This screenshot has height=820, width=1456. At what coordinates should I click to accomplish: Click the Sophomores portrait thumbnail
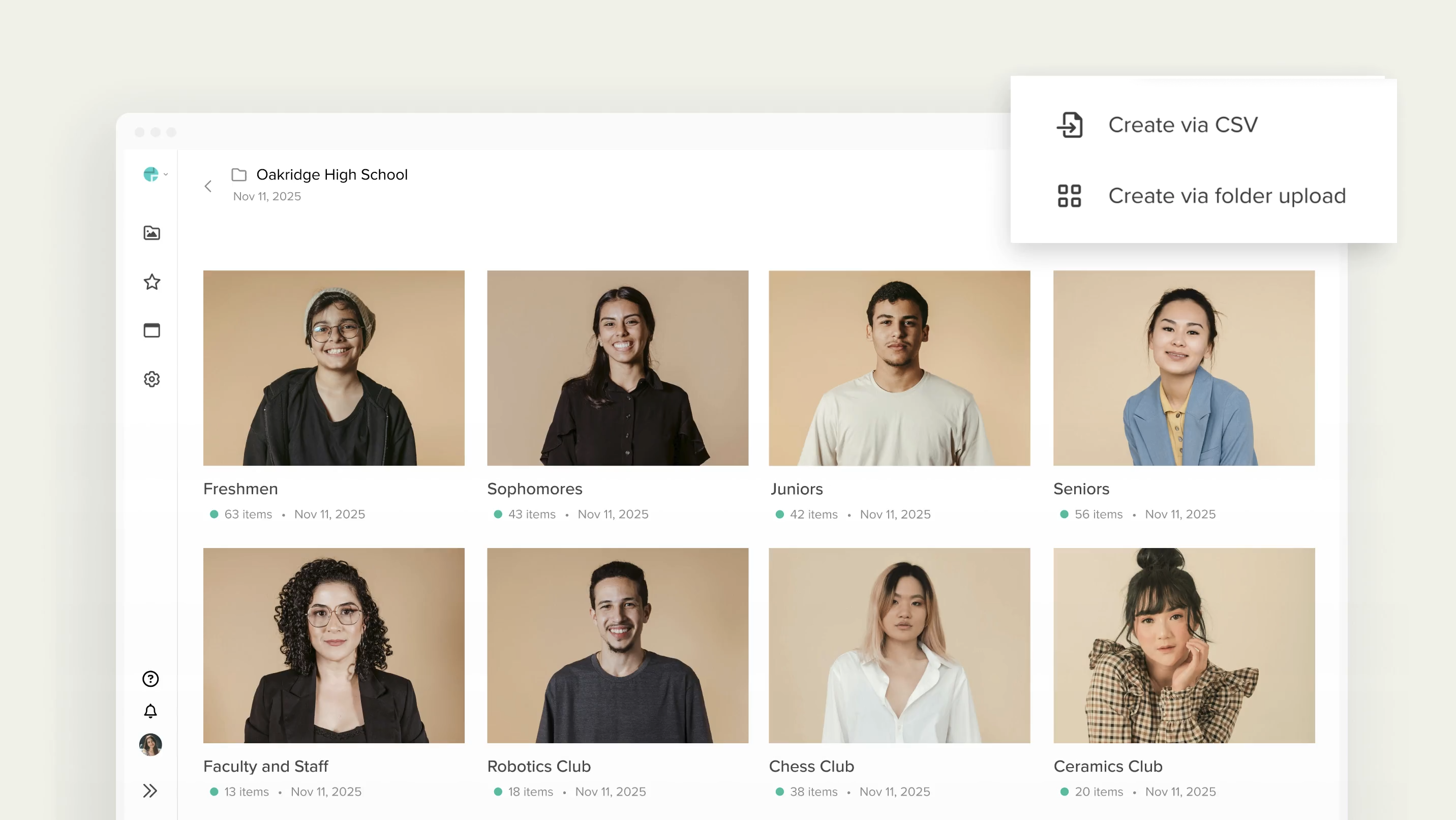tap(617, 368)
